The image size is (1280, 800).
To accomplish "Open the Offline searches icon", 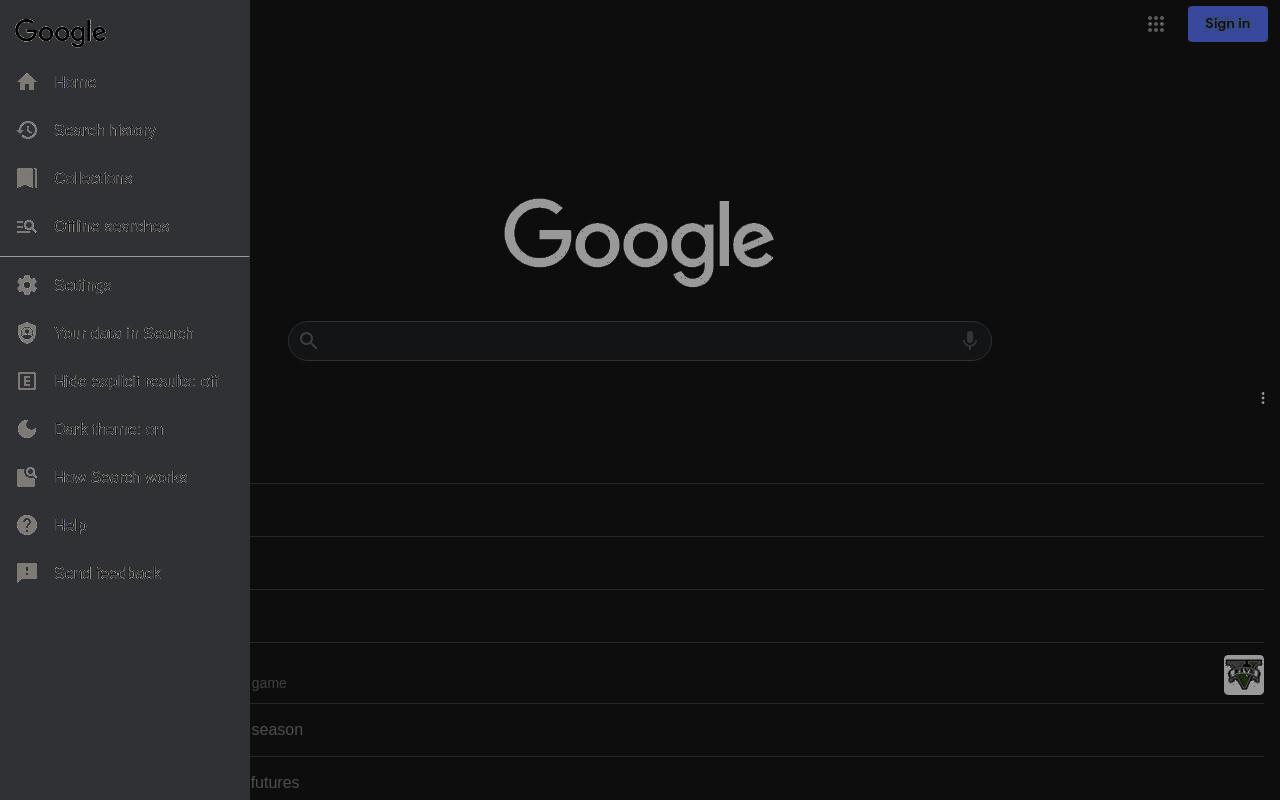I will coord(27,226).
